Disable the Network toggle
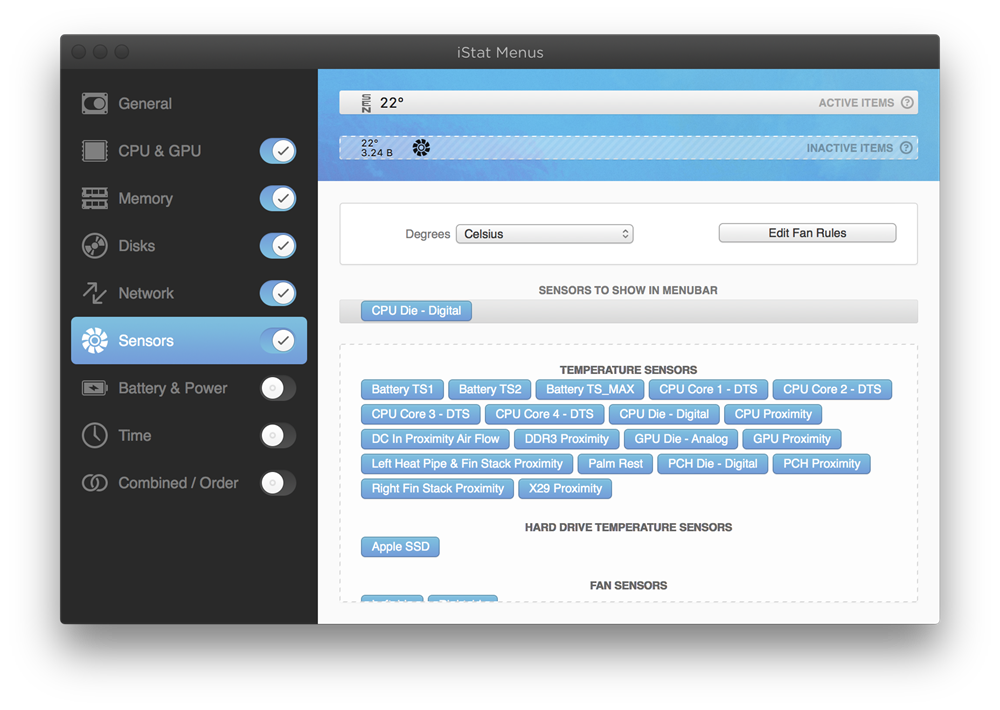 click(x=278, y=293)
